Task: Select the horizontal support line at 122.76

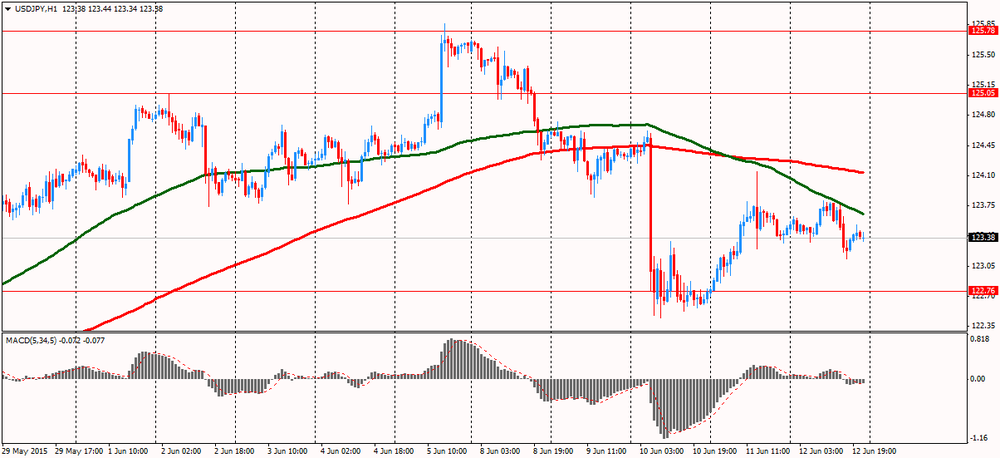Action: (x=300, y=291)
